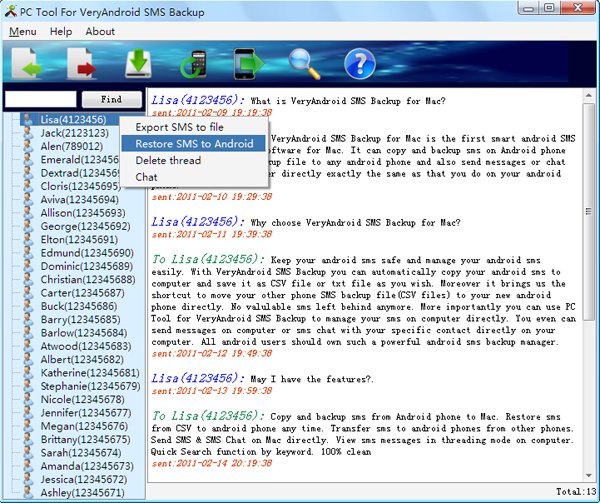Select contact Katherine(12345681)

[x=90, y=373]
